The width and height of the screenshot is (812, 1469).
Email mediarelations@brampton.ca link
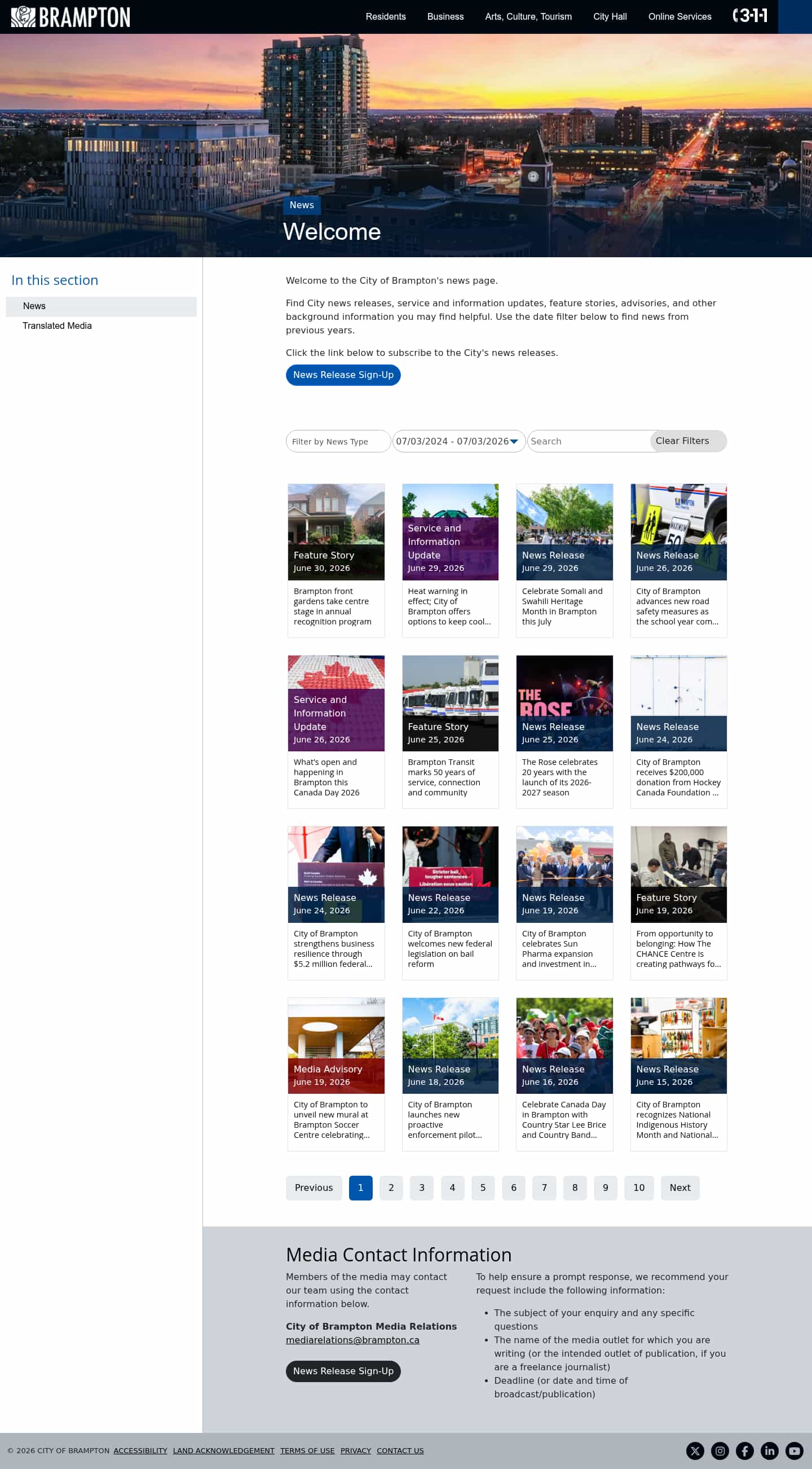coord(353,1340)
